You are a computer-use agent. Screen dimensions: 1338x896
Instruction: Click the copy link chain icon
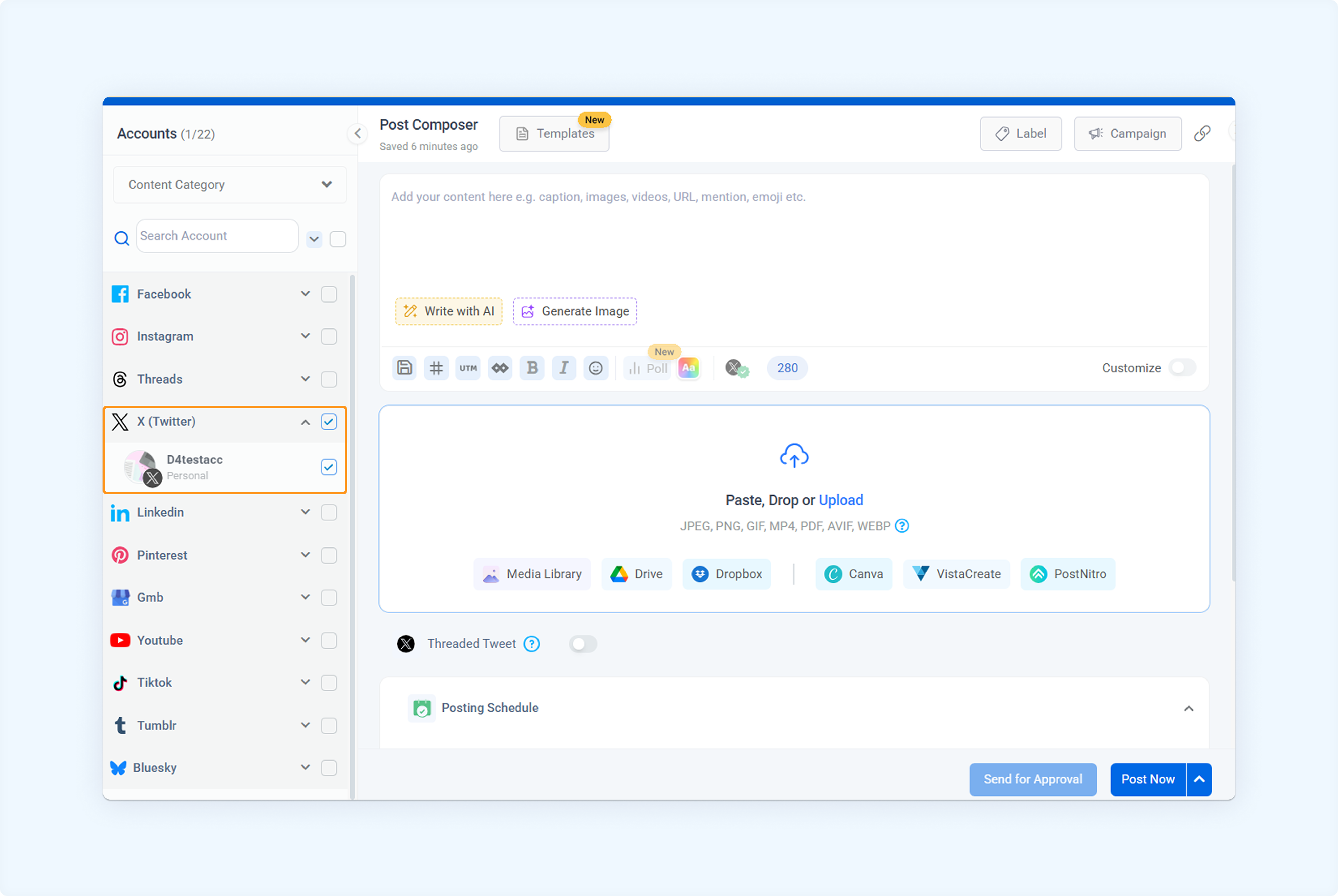coord(1202,134)
